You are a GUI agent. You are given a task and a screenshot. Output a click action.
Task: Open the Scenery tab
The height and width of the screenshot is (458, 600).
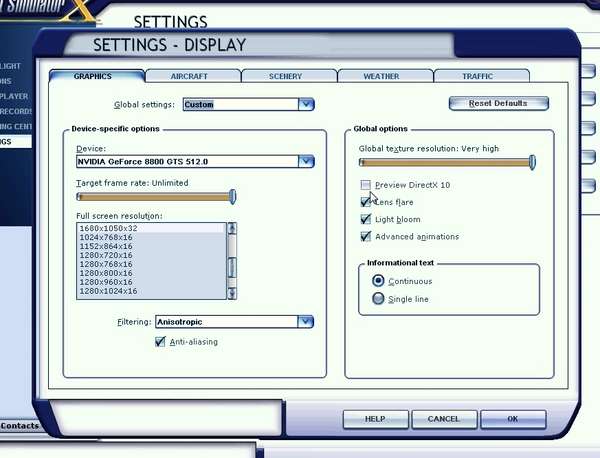pos(286,76)
